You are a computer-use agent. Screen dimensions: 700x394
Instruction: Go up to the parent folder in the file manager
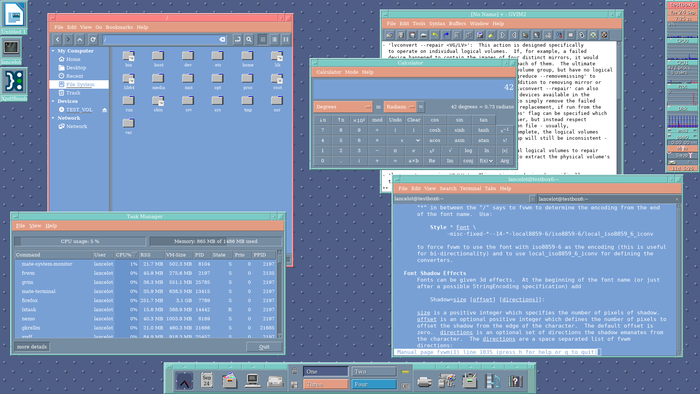pos(80,40)
